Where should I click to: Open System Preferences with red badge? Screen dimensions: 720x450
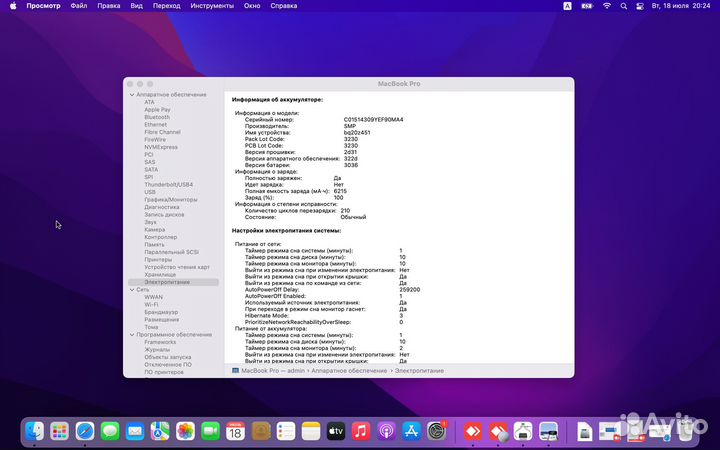pos(437,431)
